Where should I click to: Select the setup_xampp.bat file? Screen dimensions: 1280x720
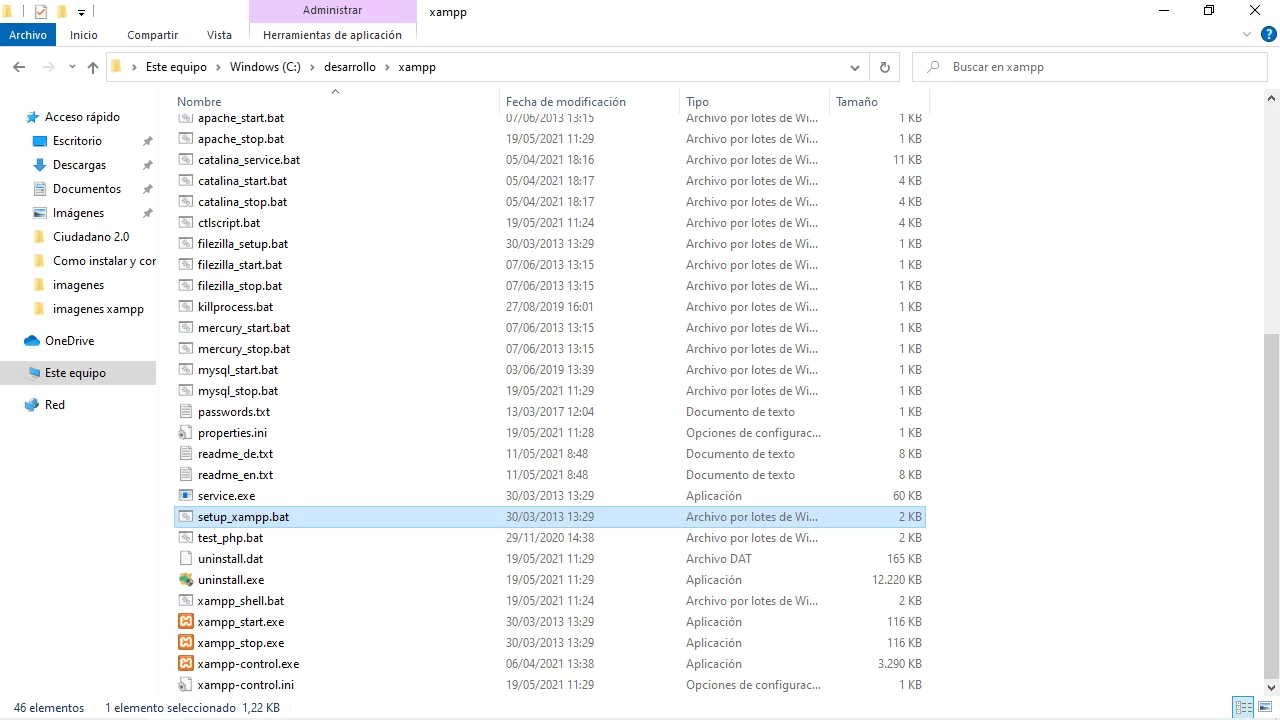click(x=549, y=517)
